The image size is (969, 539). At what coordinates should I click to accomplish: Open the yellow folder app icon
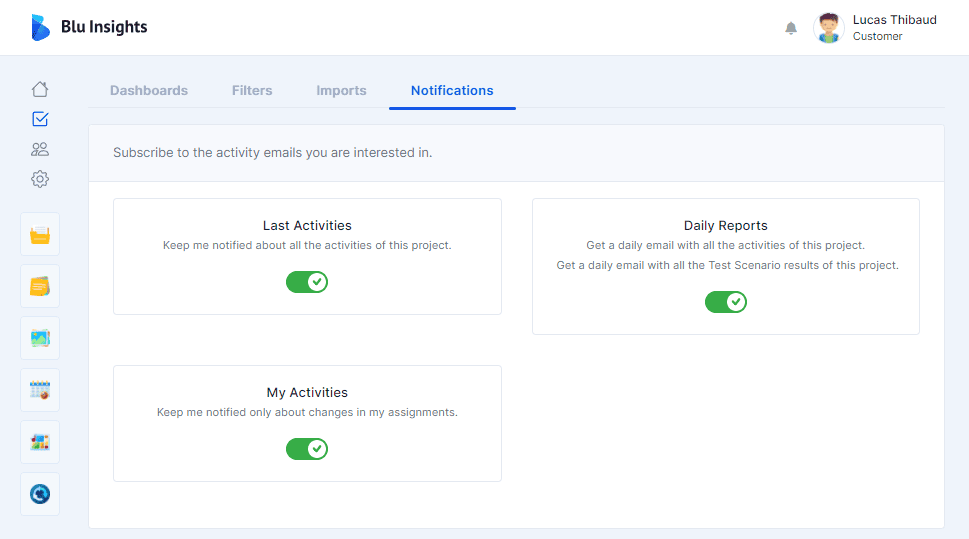(40, 234)
